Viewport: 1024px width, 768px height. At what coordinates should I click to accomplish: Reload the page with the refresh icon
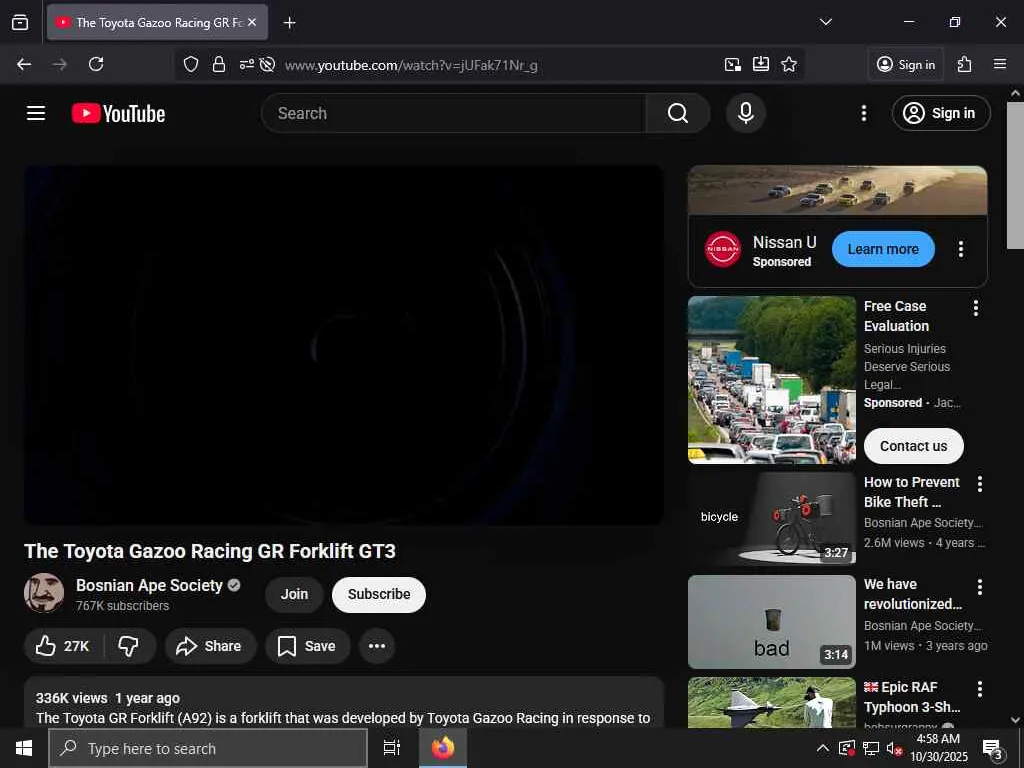(96, 64)
